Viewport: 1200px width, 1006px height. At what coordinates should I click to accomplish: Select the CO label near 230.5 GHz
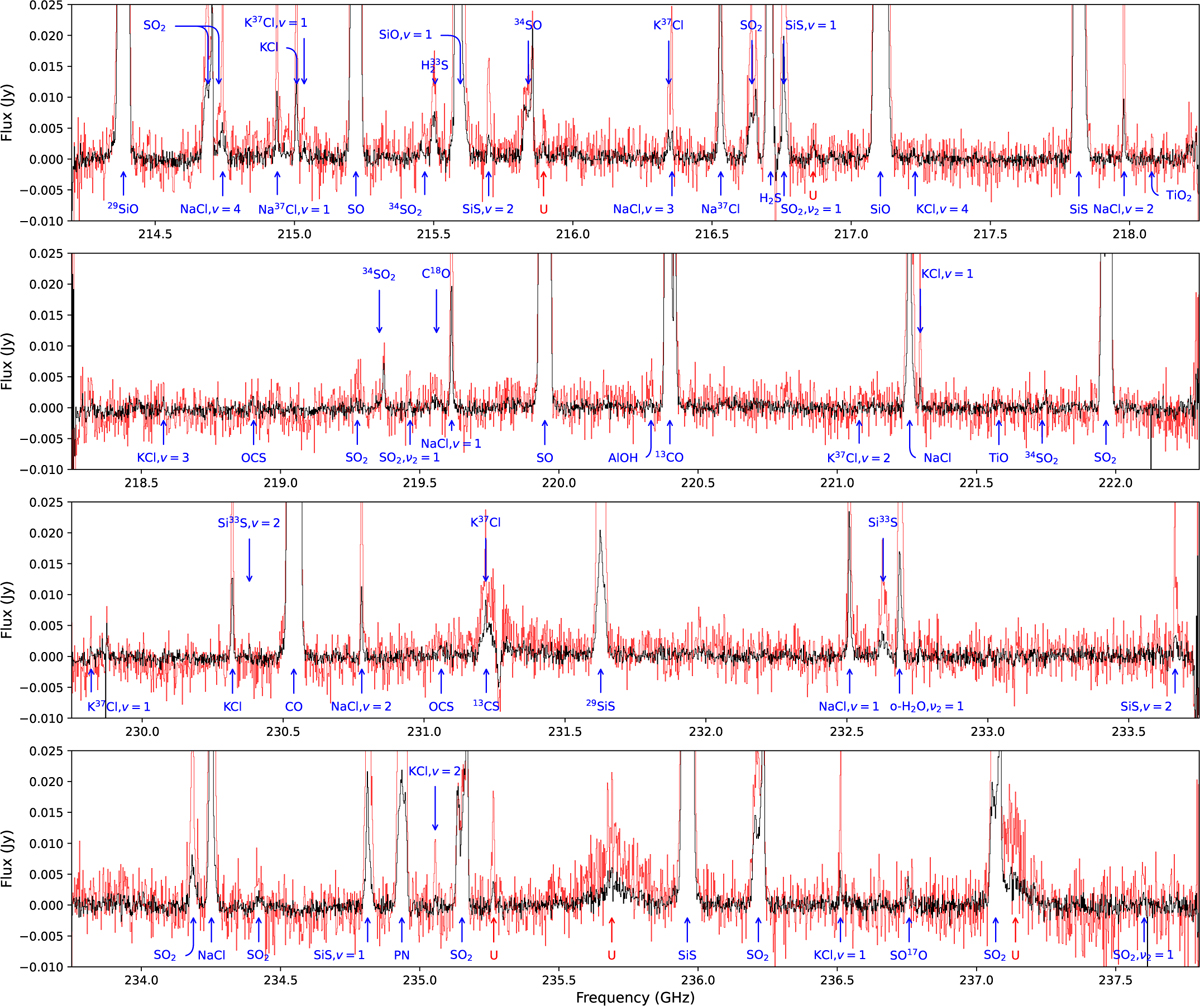click(294, 706)
